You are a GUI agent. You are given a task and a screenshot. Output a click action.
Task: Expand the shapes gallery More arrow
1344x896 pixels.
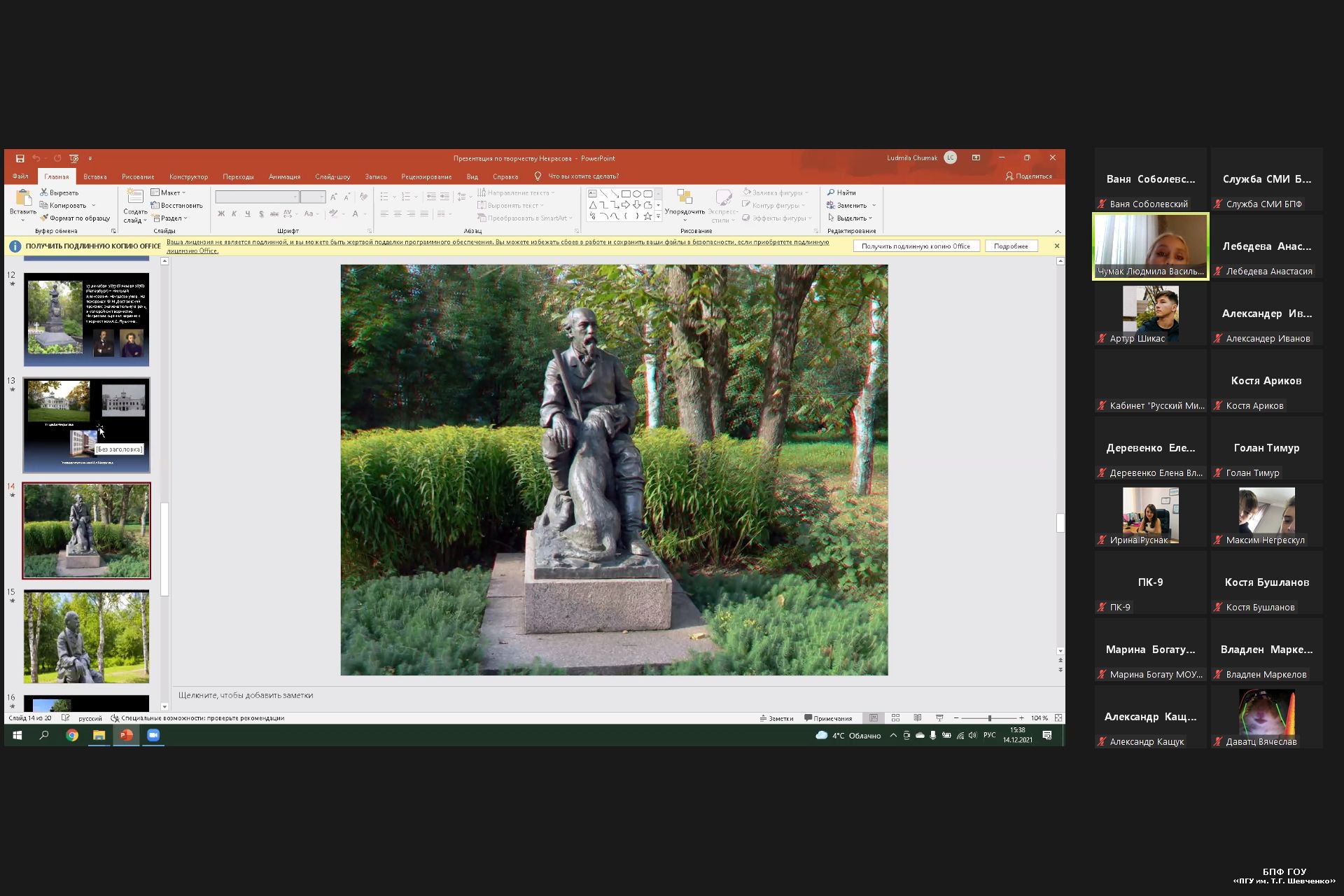[x=658, y=216]
